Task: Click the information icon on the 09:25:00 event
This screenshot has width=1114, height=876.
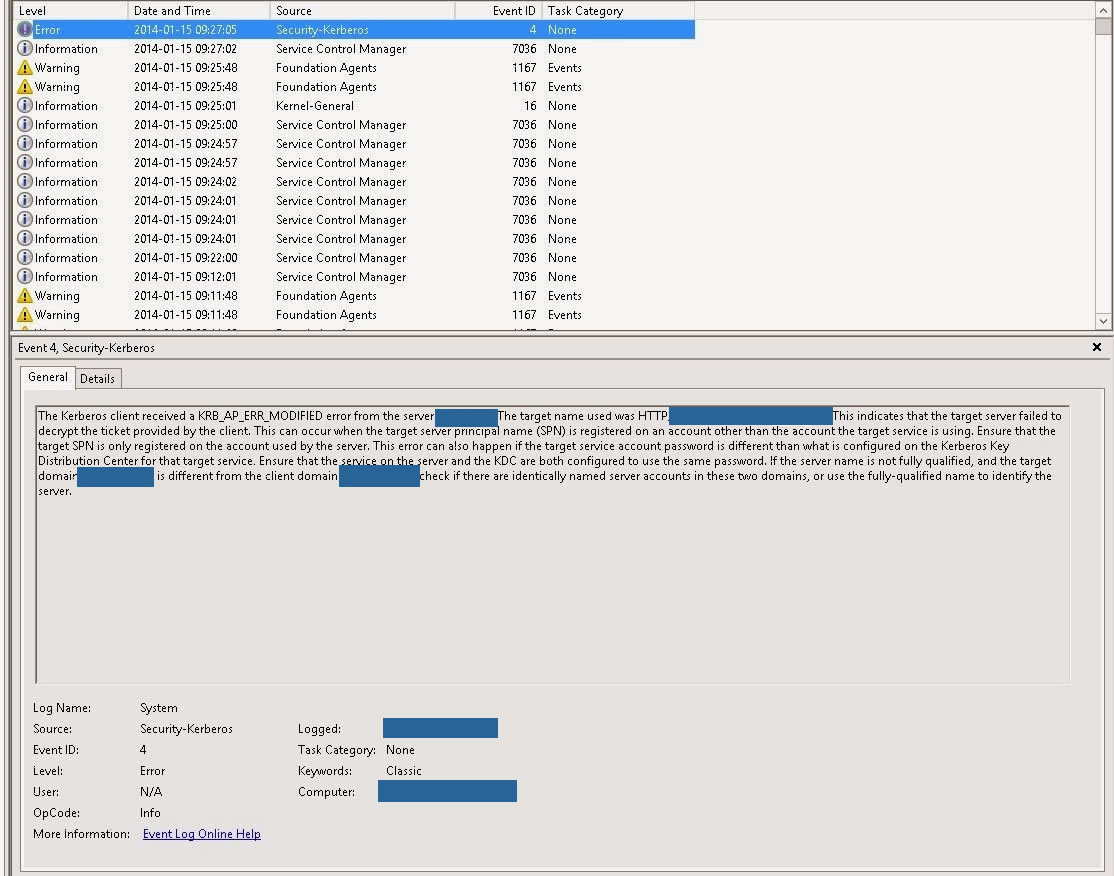Action: (x=25, y=125)
